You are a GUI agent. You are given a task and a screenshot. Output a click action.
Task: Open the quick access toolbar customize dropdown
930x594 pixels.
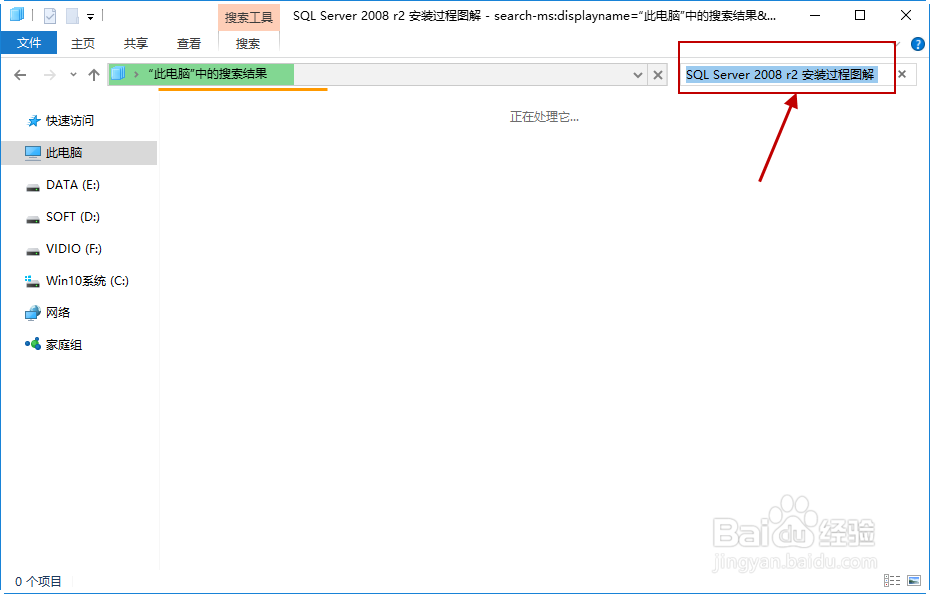(x=88, y=15)
